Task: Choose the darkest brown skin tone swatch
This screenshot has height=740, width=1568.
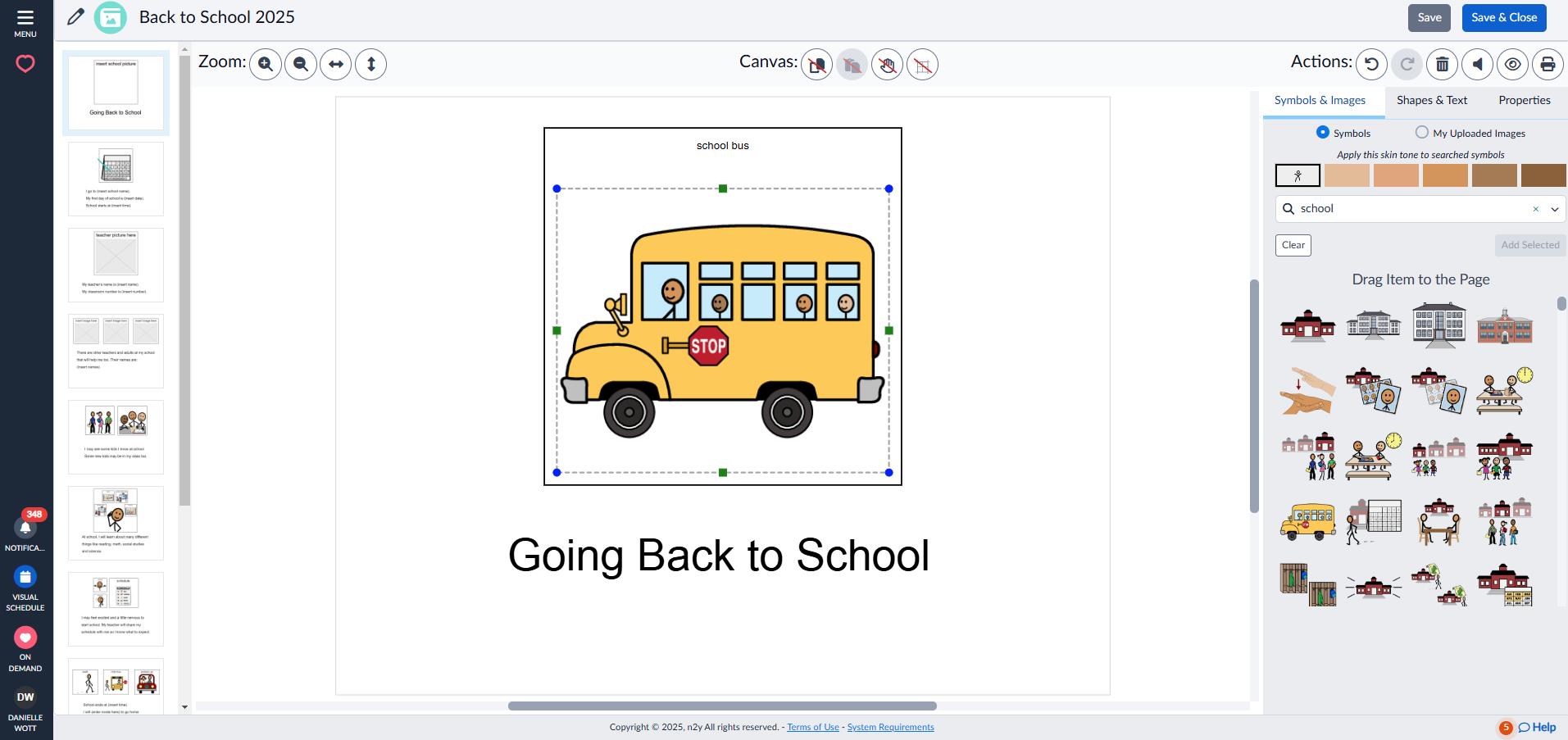Action: [x=1543, y=175]
